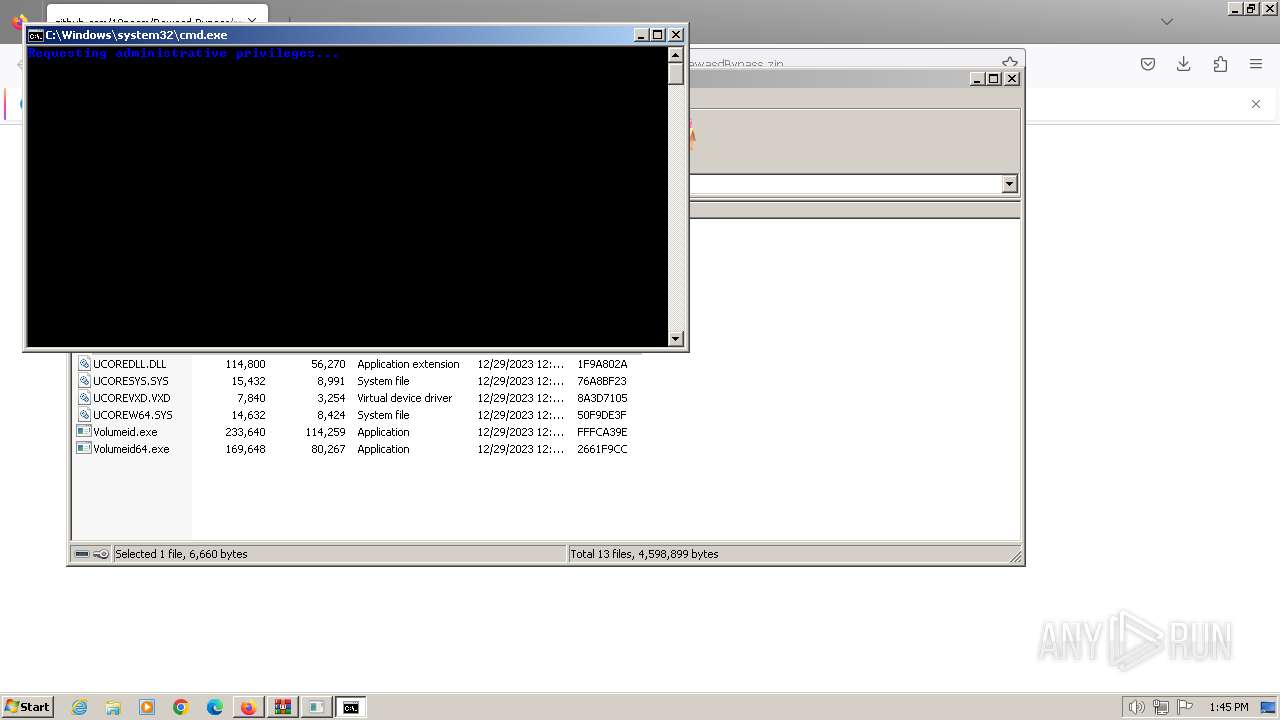Dismiss the Firefox notification bar
Viewport: 1280px width, 720px height.
[1256, 104]
